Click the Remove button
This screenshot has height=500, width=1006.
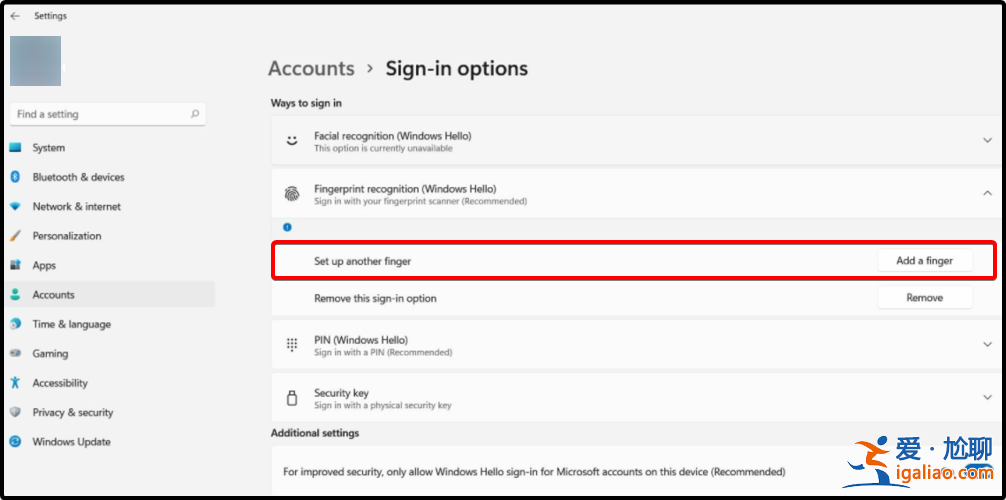click(x=925, y=298)
